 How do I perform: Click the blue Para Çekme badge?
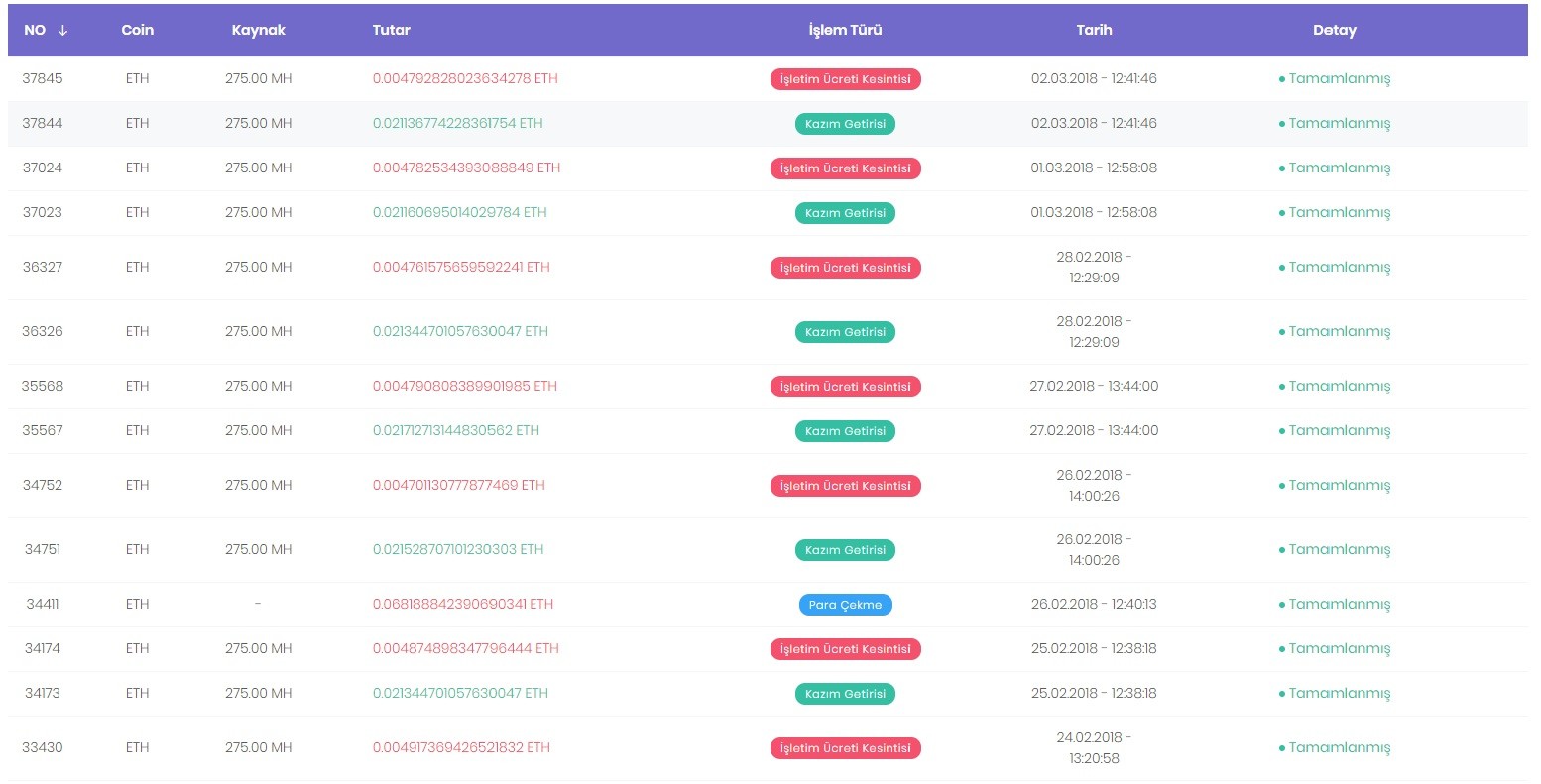(x=845, y=605)
